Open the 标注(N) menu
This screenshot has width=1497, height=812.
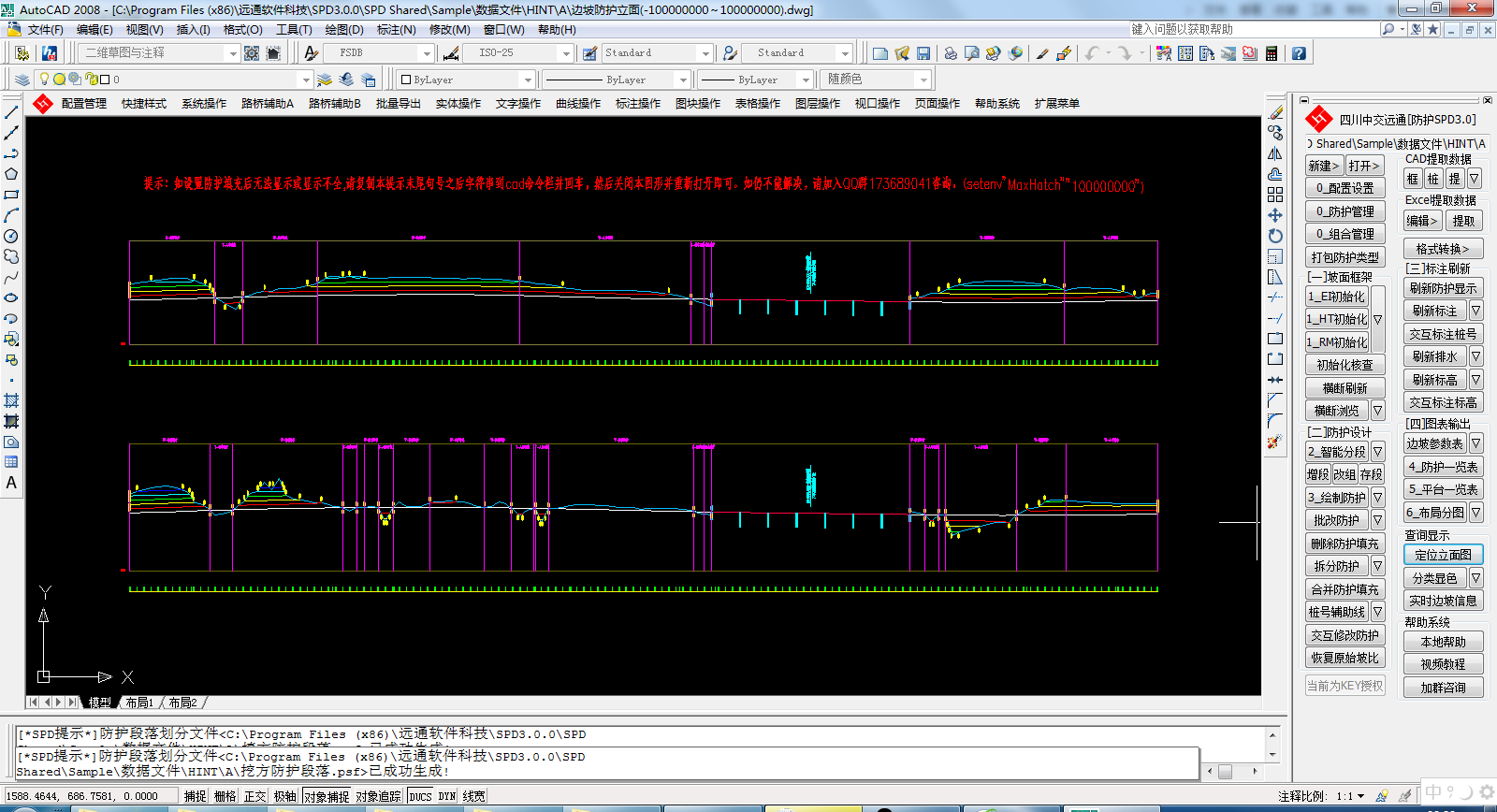point(396,30)
